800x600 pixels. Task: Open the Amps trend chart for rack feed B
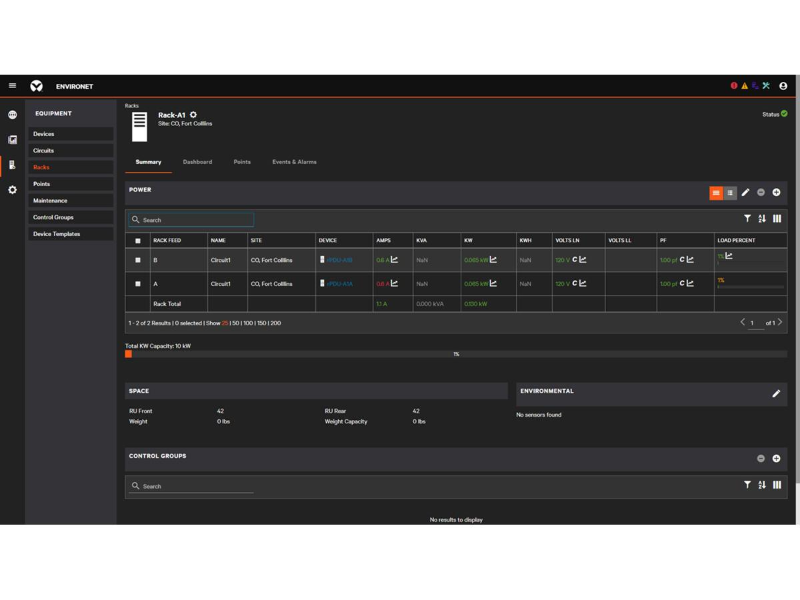[x=394, y=260]
